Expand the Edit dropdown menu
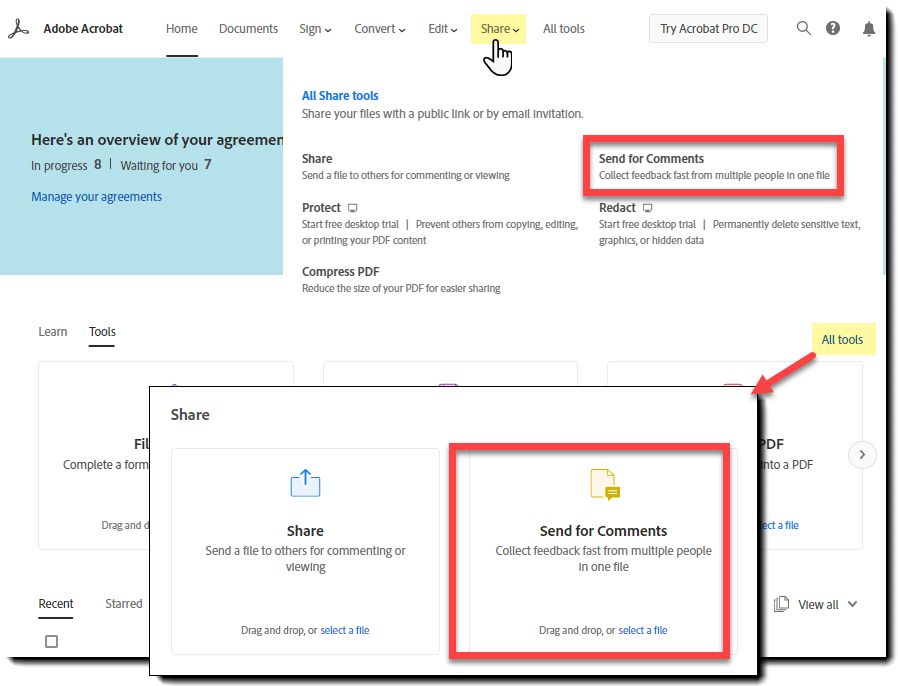The height and width of the screenshot is (686, 898). point(443,29)
